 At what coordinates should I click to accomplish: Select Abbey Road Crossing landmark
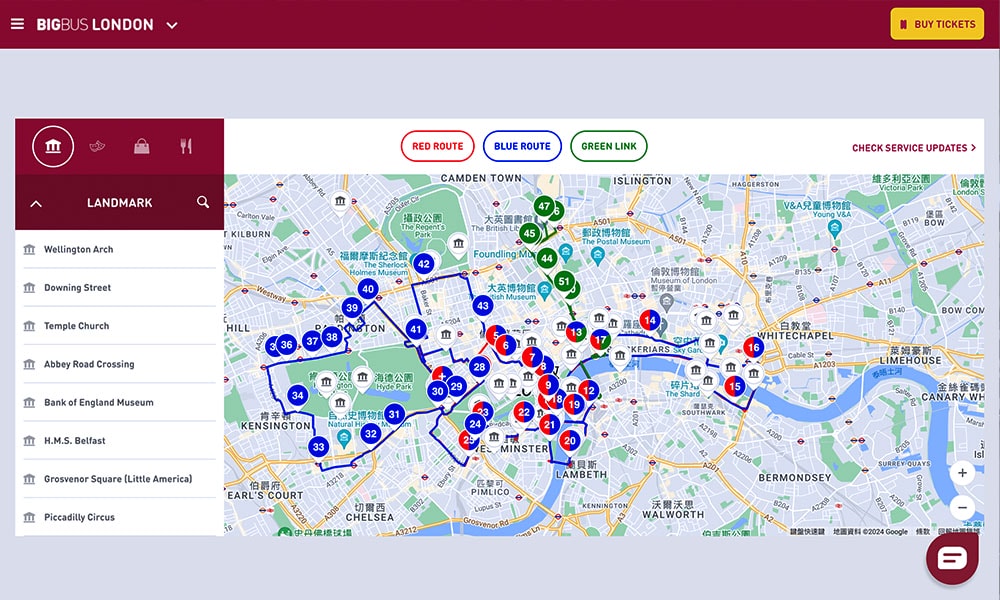pos(119,364)
